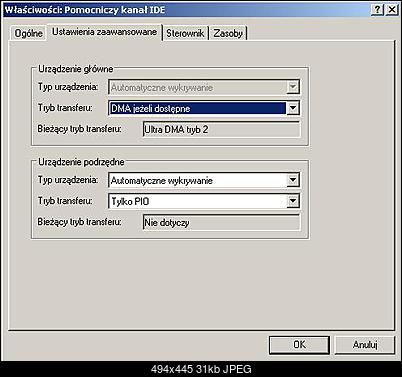The height and width of the screenshot is (377, 402).
Task: Open the slave device Typ urządzenia dropdown arrow
Action: pyautogui.click(x=293, y=180)
